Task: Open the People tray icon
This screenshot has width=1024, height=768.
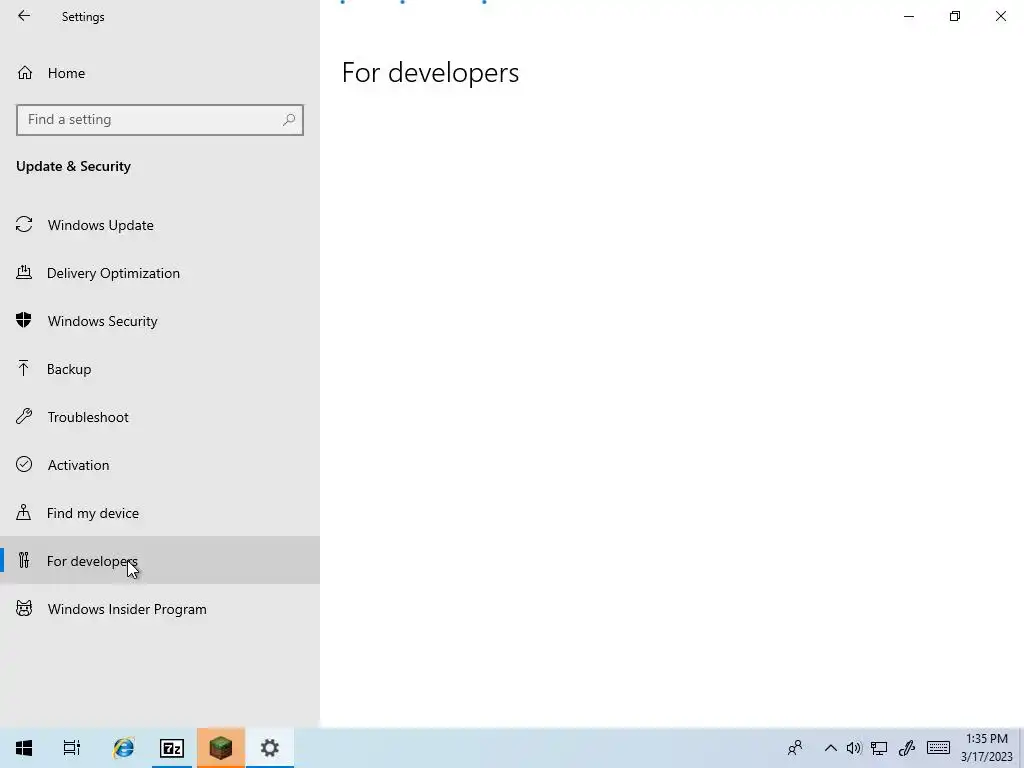Action: (795, 748)
